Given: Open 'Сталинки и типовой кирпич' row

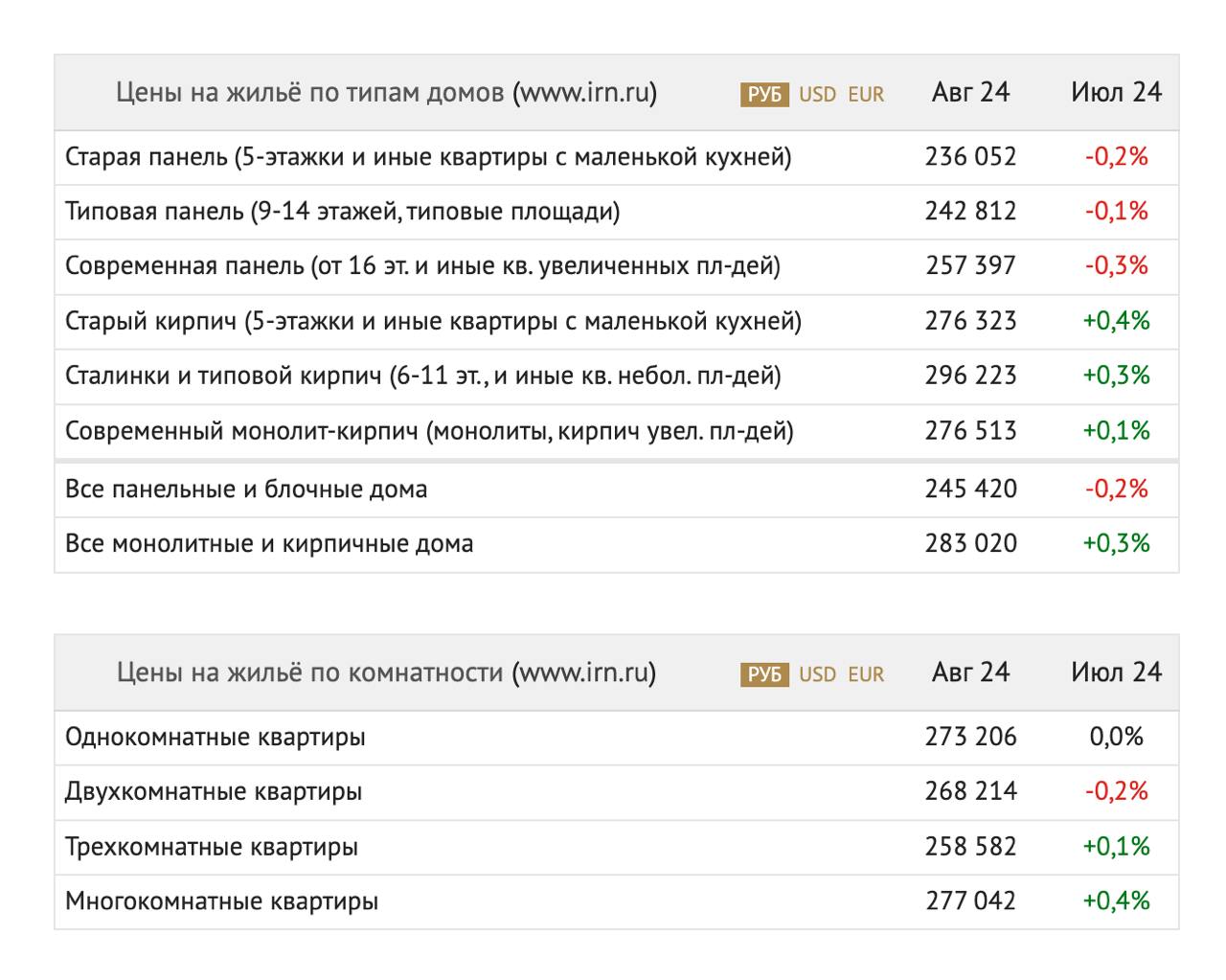Looking at the screenshot, I should pyautogui.click(x=422, y=376).
